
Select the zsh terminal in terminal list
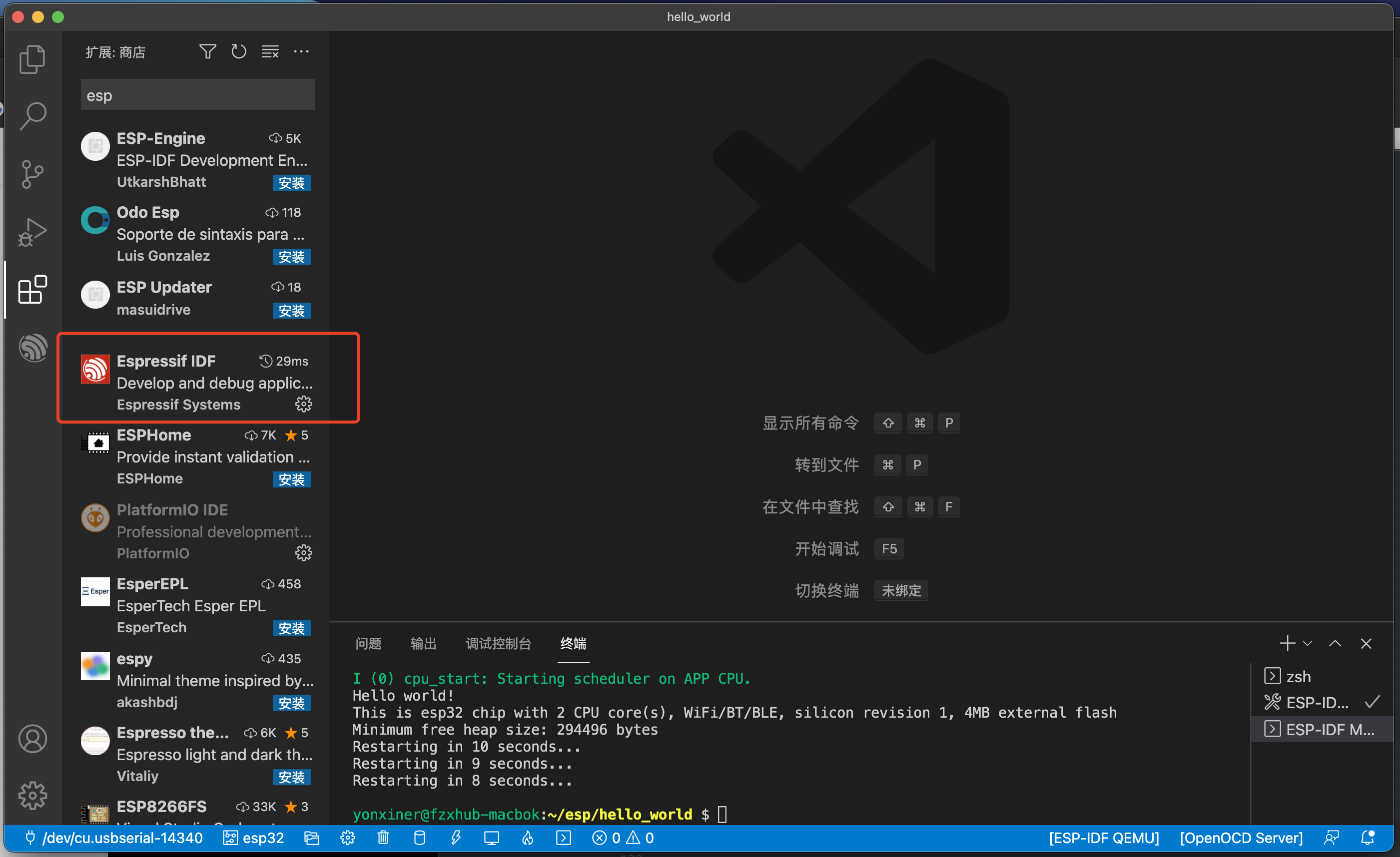[1298, 676]
